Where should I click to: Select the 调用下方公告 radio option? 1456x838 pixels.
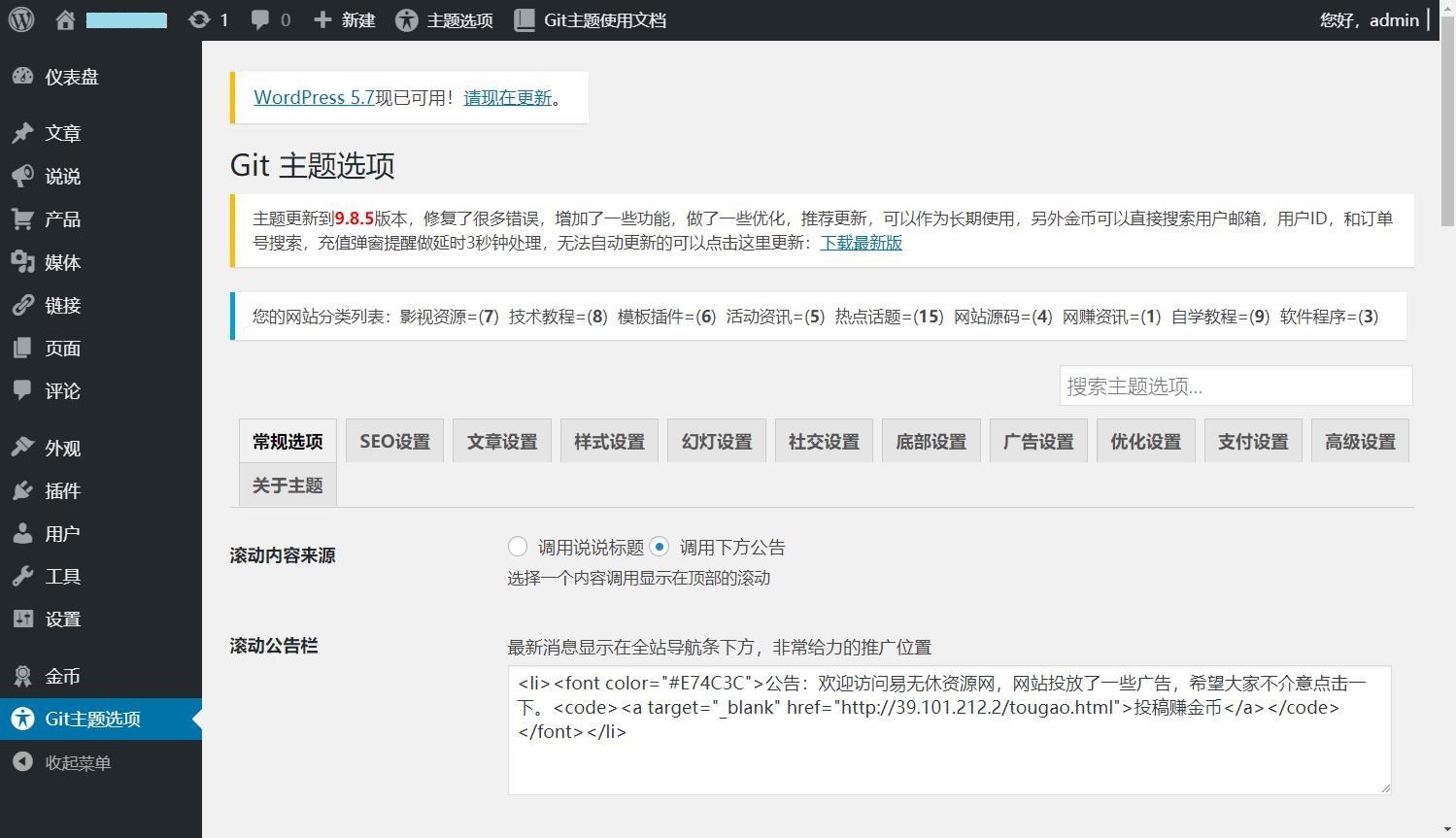coord(660,547)
